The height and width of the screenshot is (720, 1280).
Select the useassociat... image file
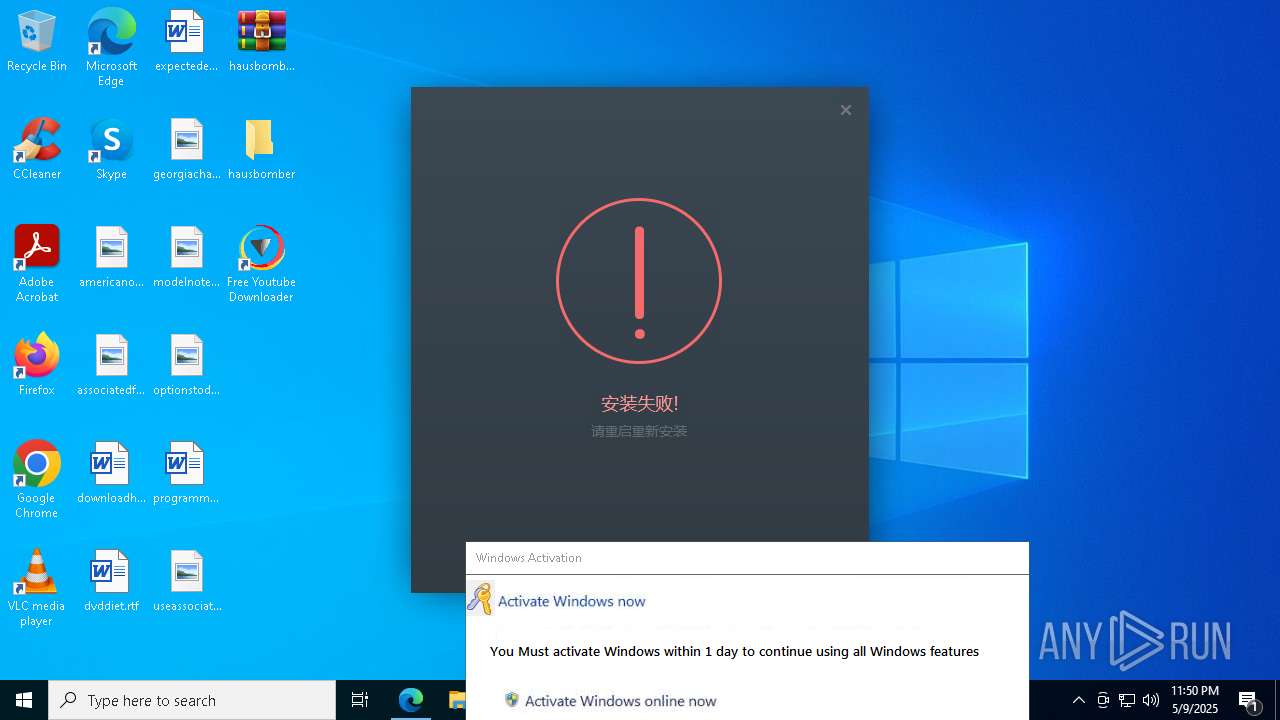(x=186, y=581)
